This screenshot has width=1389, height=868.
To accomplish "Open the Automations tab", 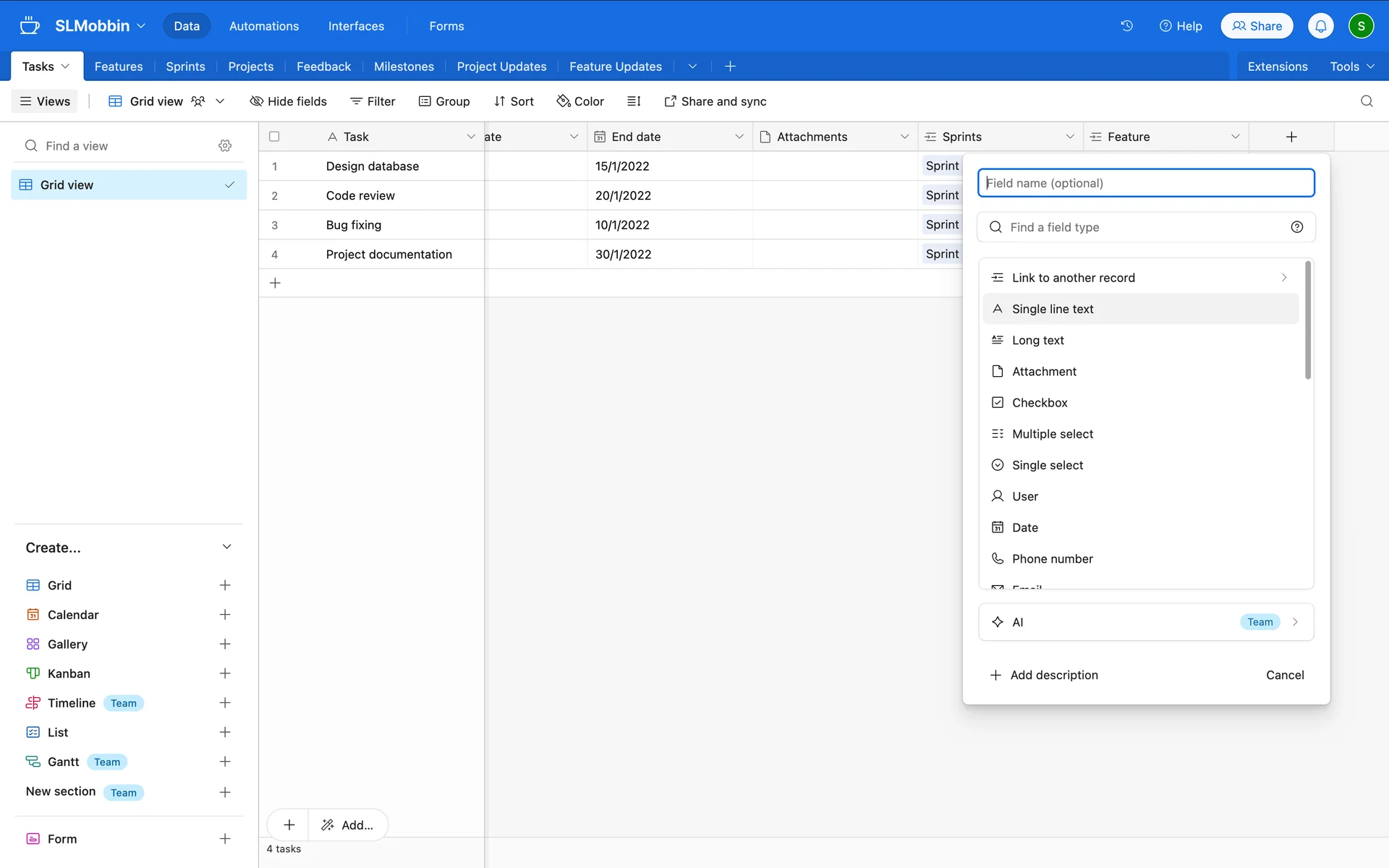I will pyautogui.click(x=263, y=26).
